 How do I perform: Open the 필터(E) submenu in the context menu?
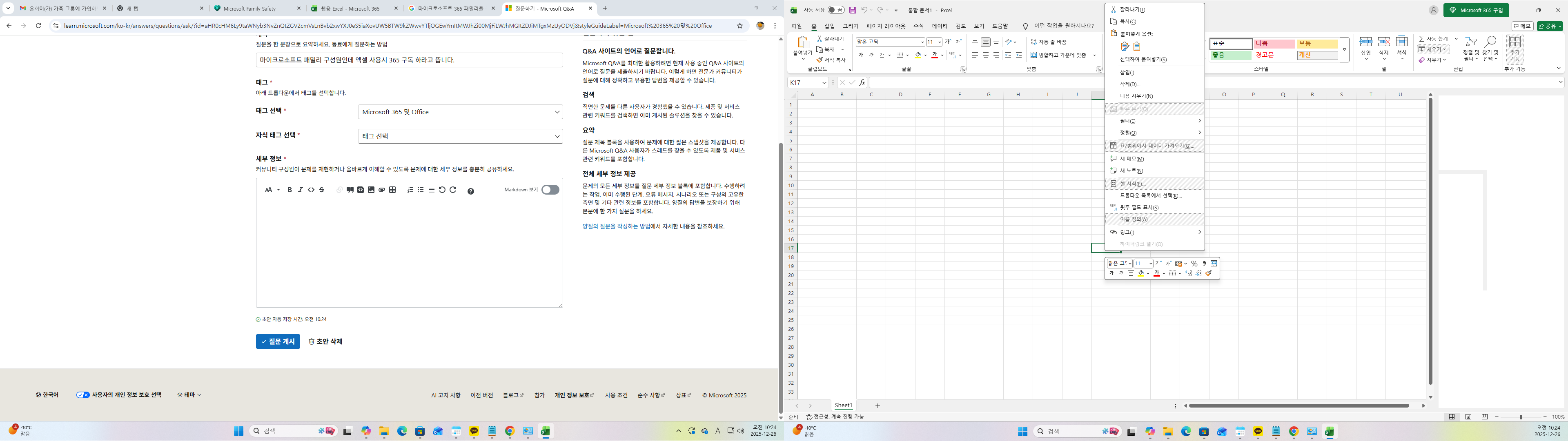click(x=1154, y=121)
